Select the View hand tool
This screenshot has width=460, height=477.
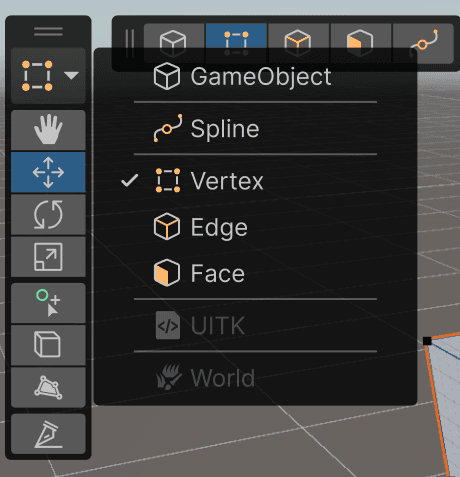tap(48, 130)
